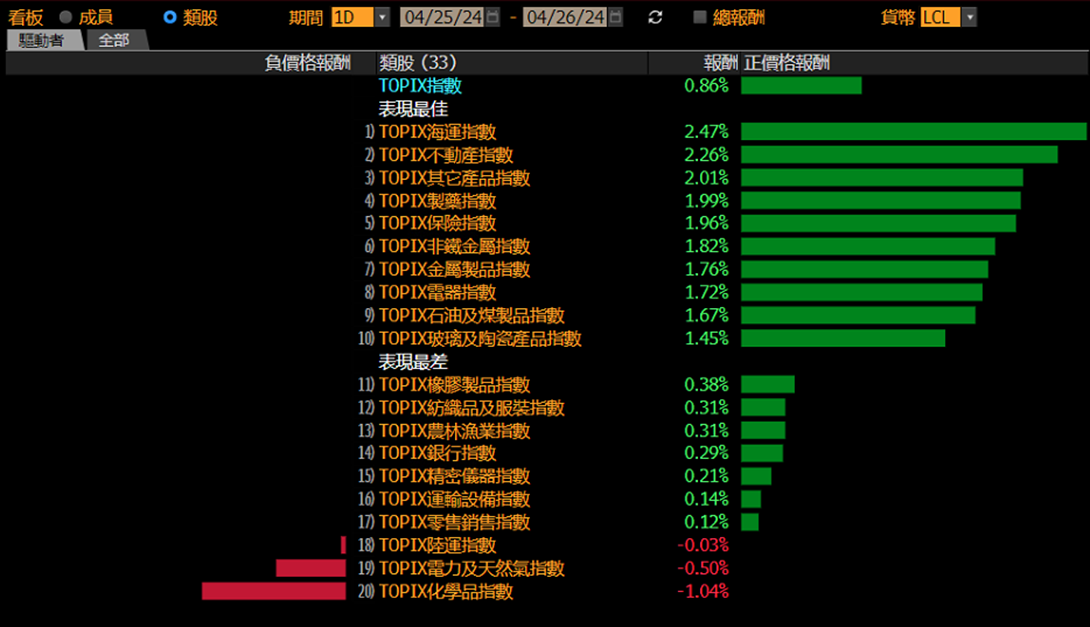The width and height of the screenshot is (1090, 627).
Task: Select the 成員 radio button
Action: point(65,17)
